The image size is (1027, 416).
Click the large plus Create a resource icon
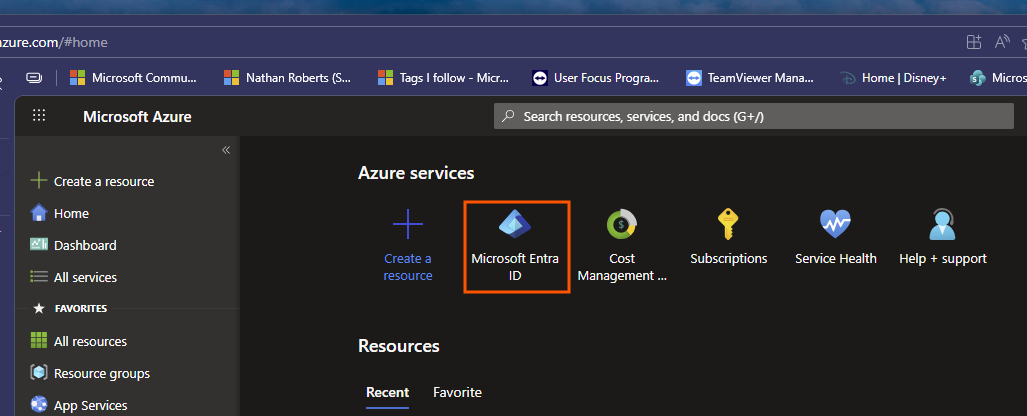tap(408, 225)
